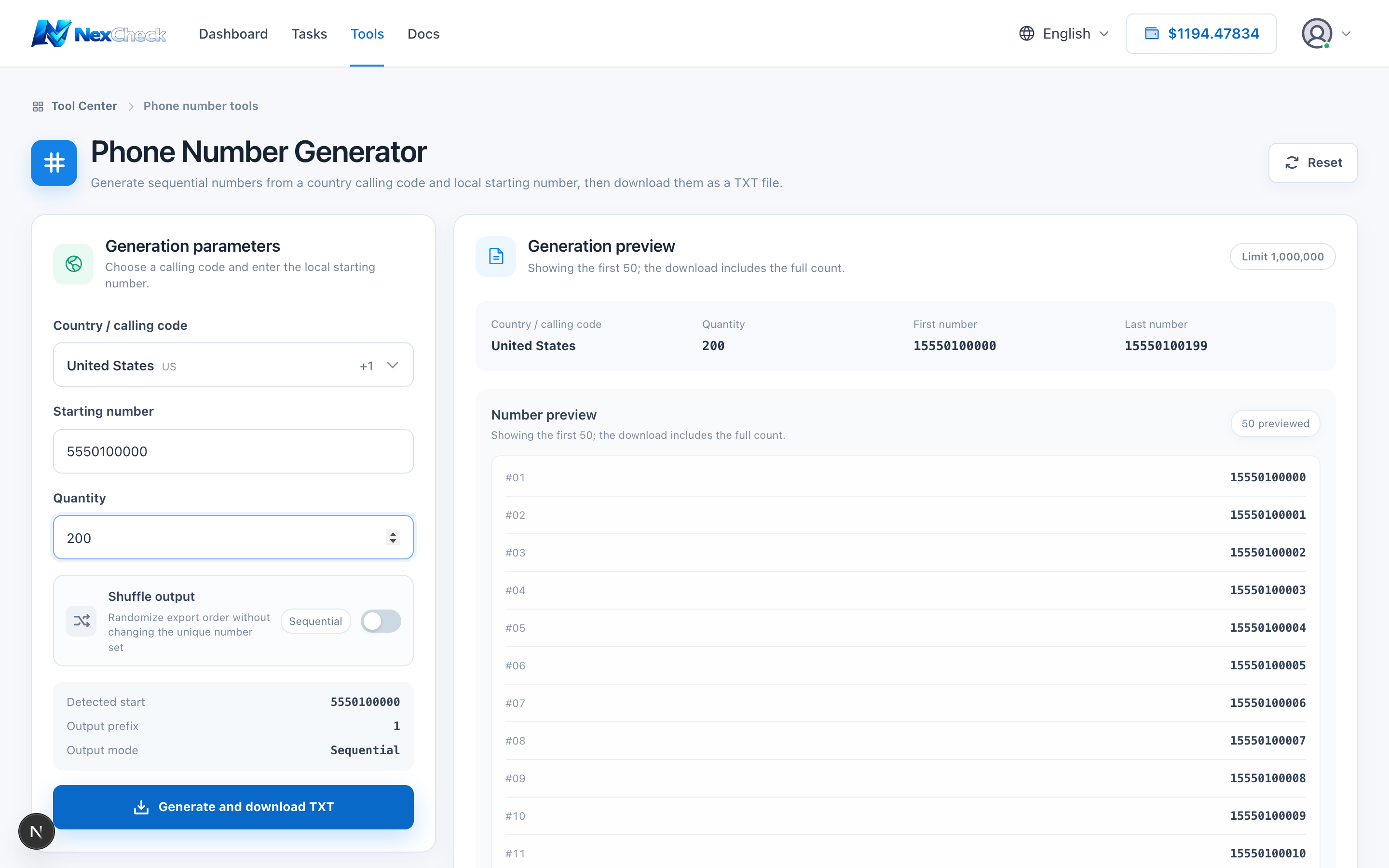This screenshot has height=868, width=1389.
Task: Open the user avatar profile
Action: (1317, 34)
